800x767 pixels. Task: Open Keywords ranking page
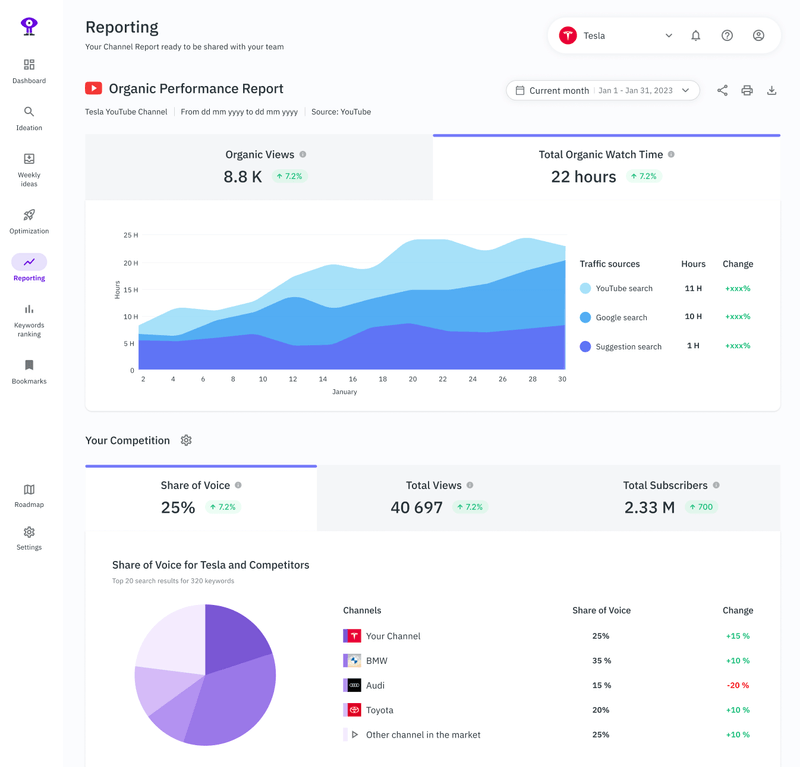coord(29,320)
